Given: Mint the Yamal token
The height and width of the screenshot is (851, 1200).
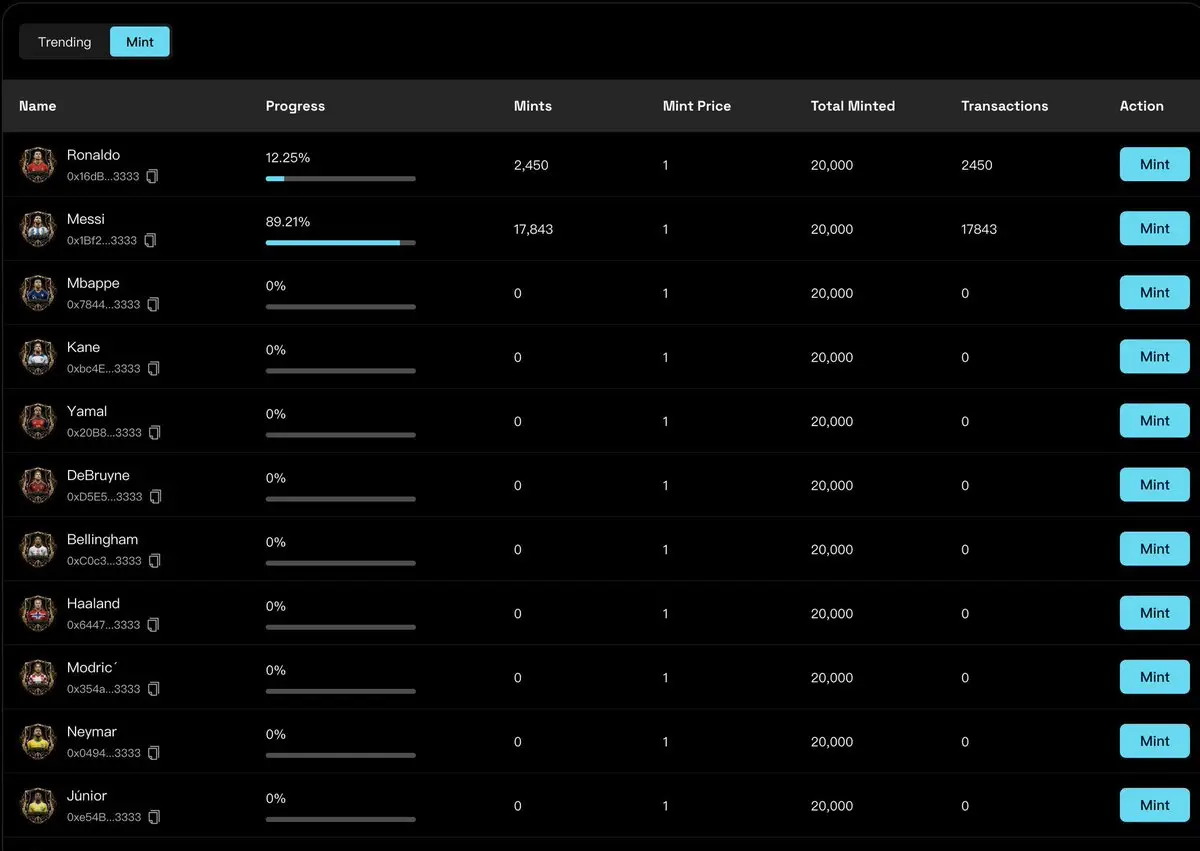Looking at the screenshot, I should (x=1155, y=421).
